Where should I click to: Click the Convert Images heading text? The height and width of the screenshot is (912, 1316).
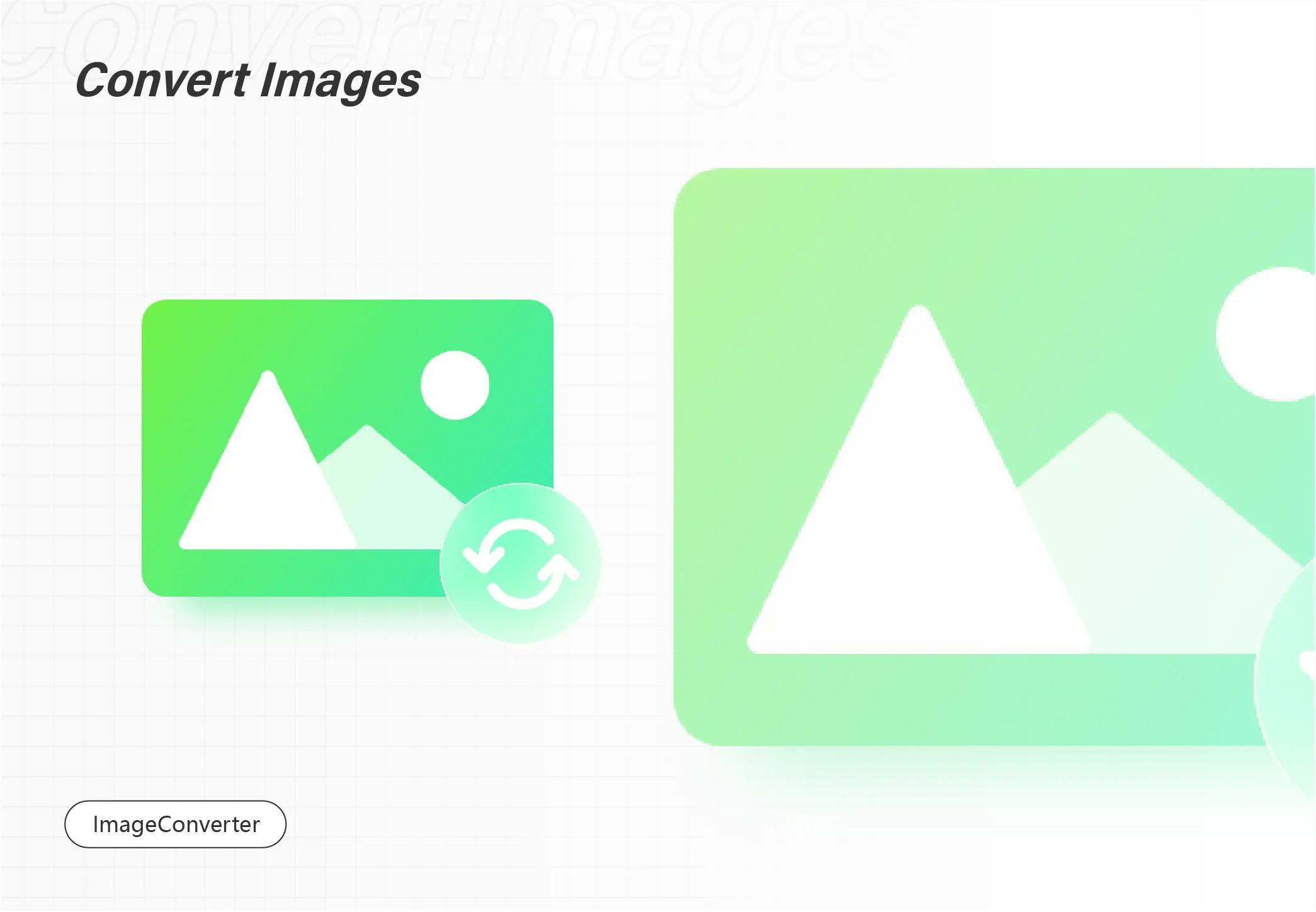tap(248, 78)
